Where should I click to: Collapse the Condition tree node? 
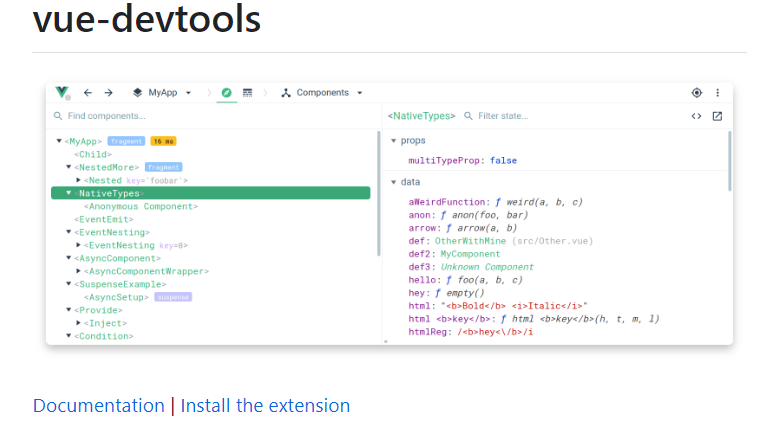click(69, 335)
